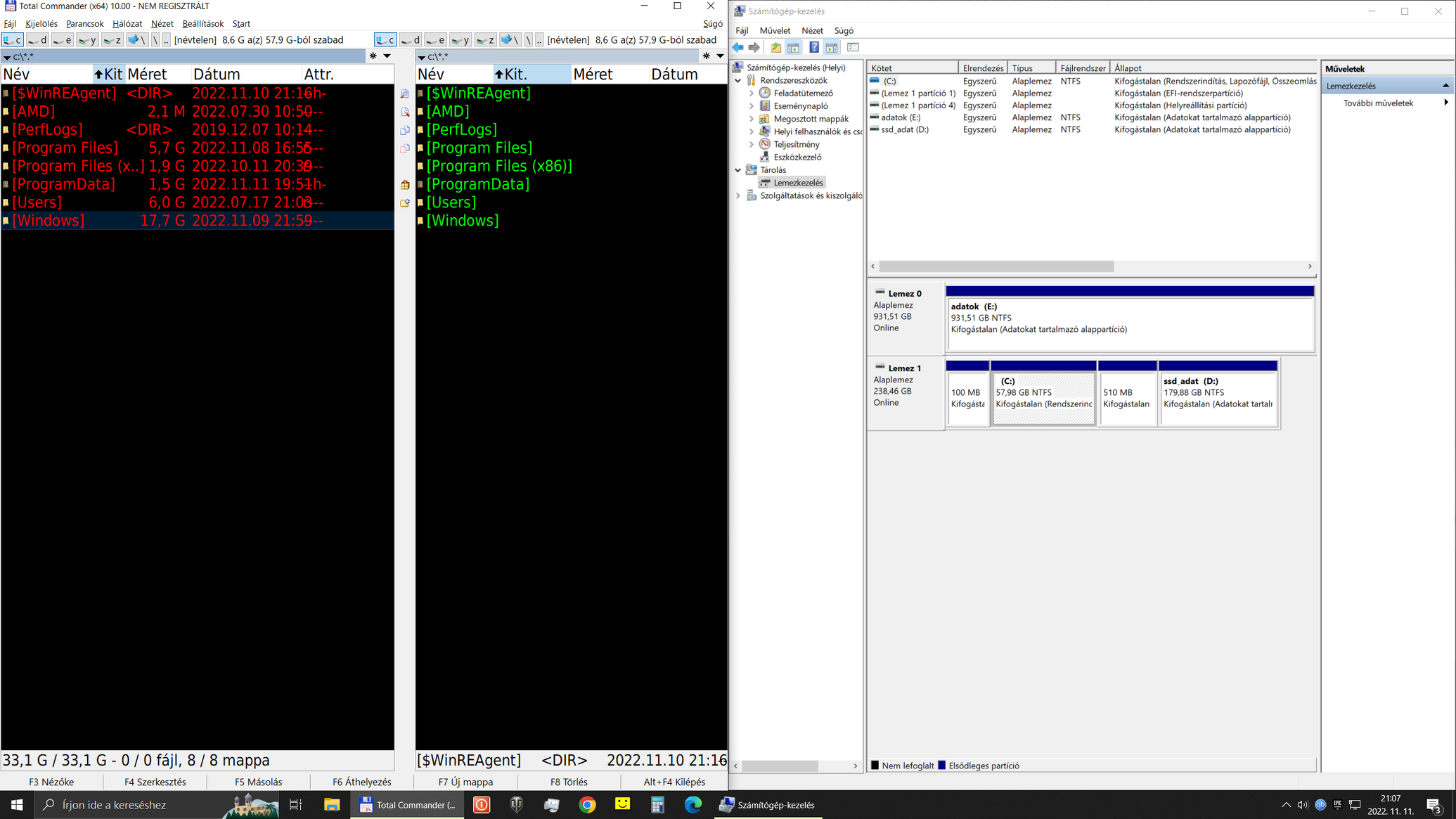
Task: Open the Parancsok menu in Total Commander
Action: click(x=84, y=24)
